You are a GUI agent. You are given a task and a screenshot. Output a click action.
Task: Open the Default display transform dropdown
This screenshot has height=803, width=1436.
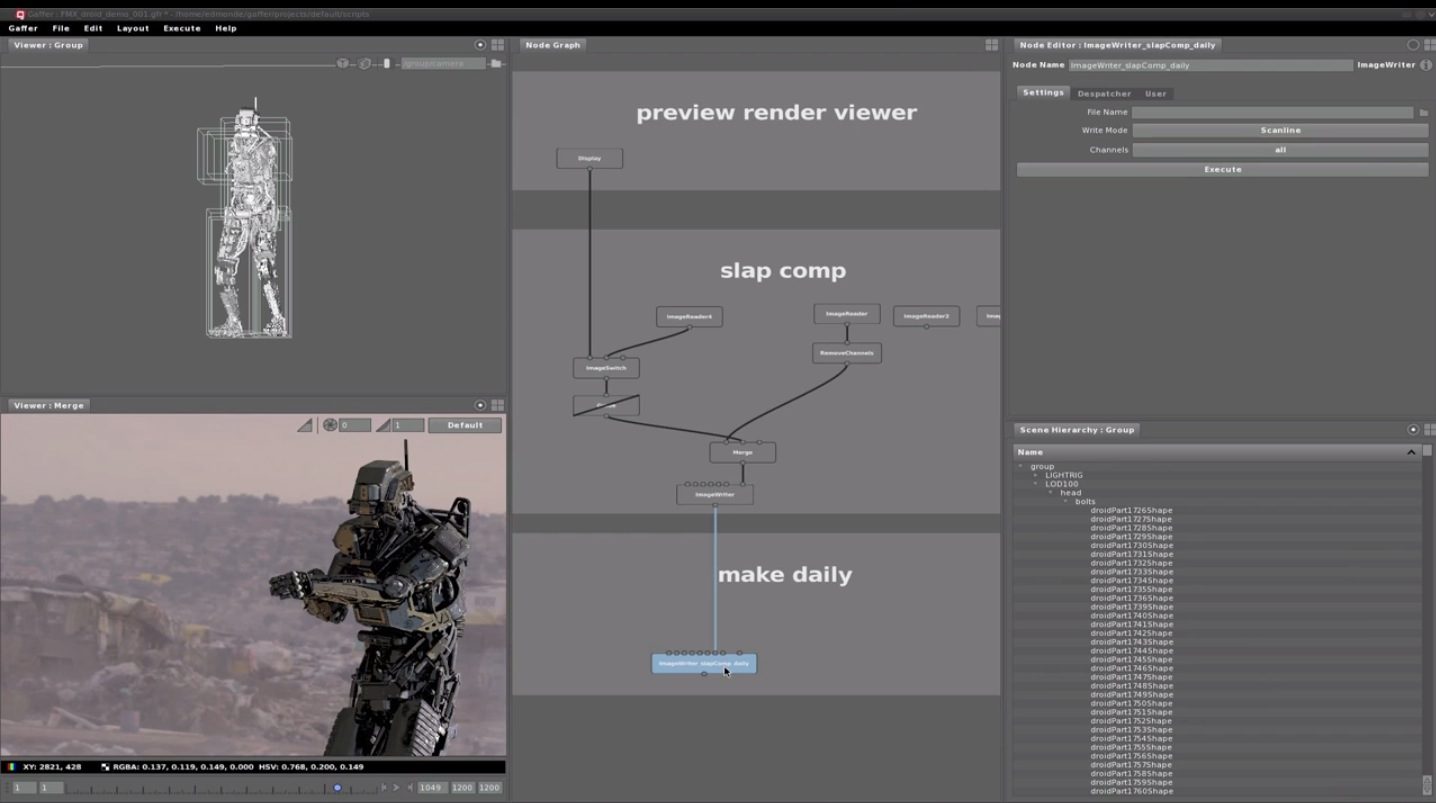[465, 425]
